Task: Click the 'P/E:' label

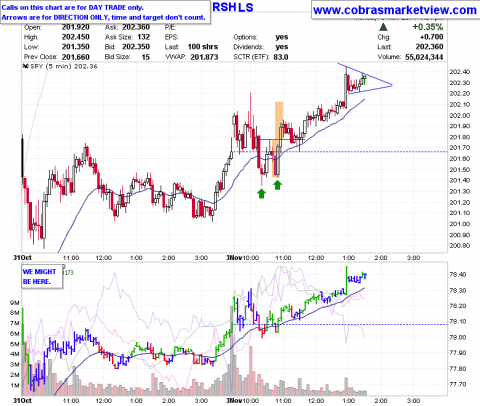Action: click(170, 28)
